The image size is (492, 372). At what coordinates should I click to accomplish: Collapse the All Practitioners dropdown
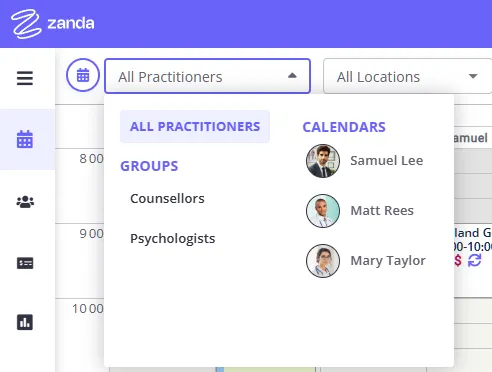pos(207,76)
